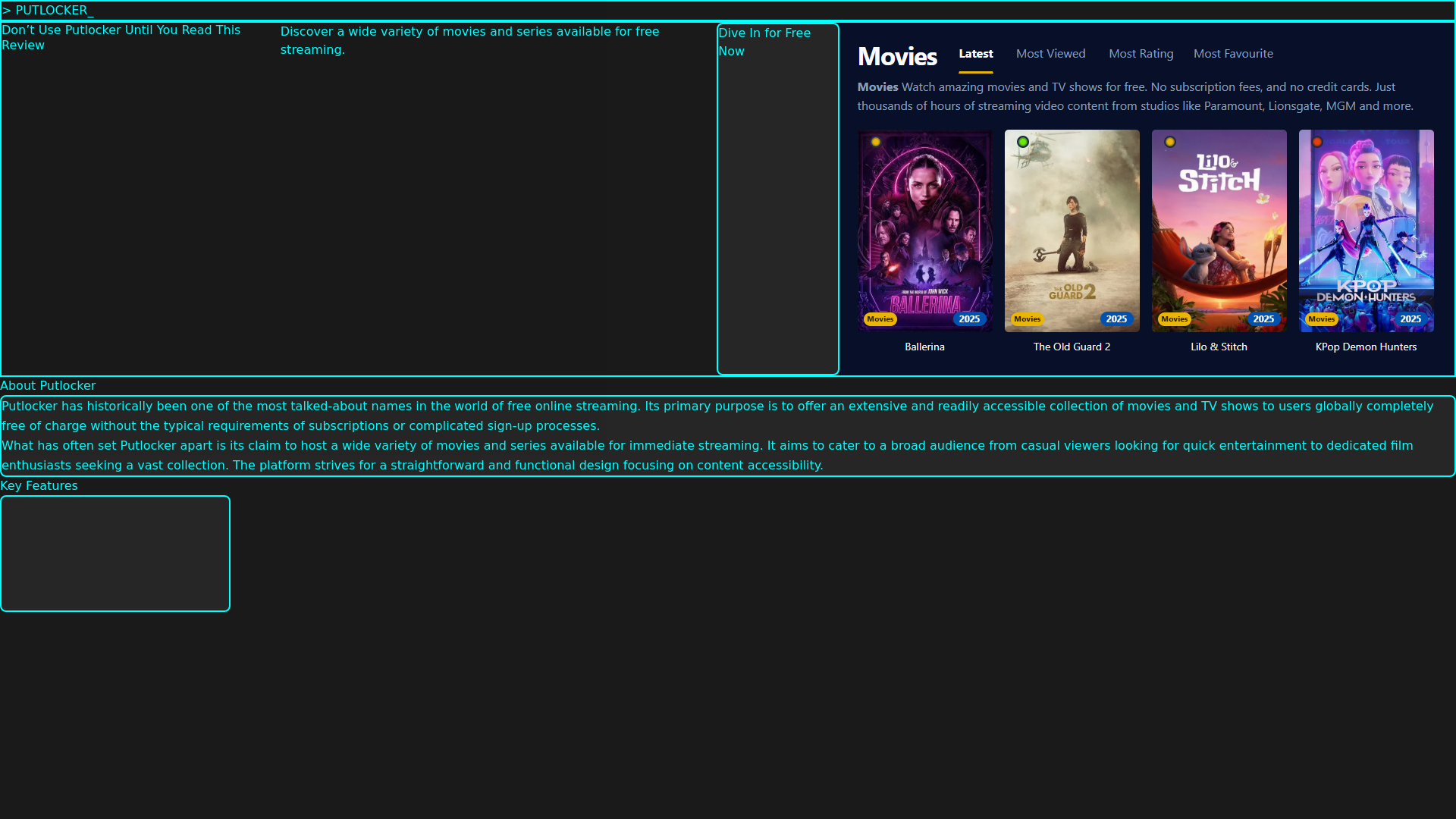Click Movies badge on KPop Demon Hunters
Image resolution: width=1456 pixels, height=819 pixels.
(1322, 319)
